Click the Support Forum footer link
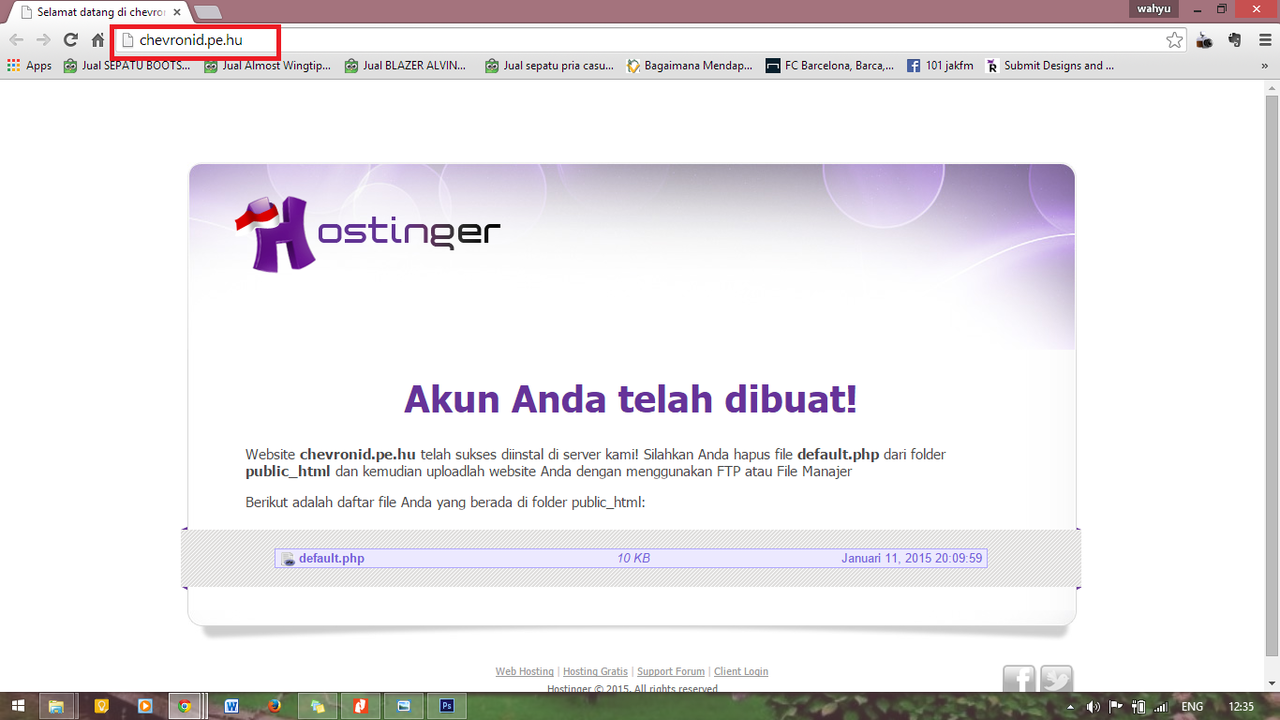Image resolution: width=1280 pixels, height=720 pixels. tap(671, 671)
